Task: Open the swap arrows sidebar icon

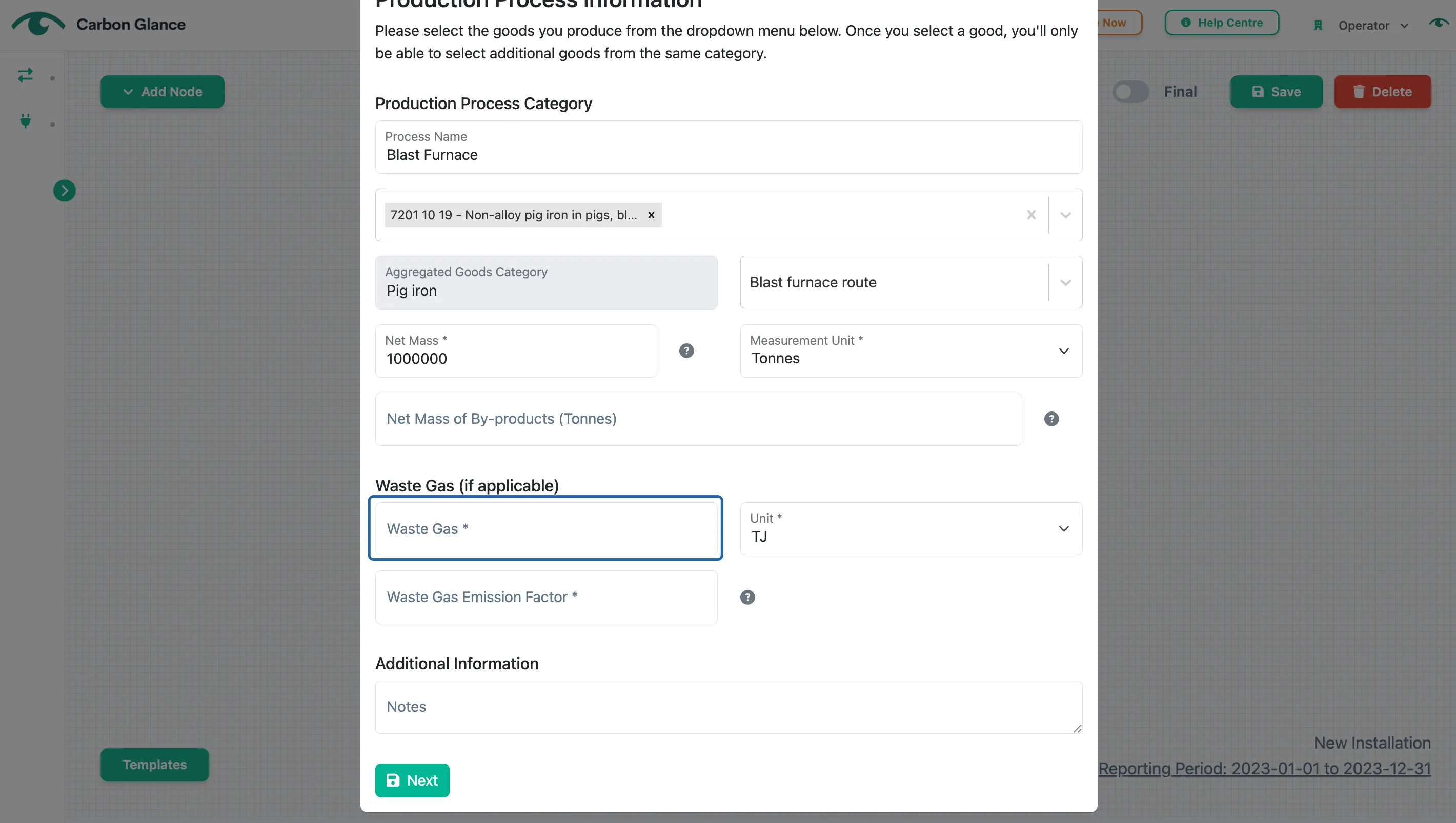Action: (25, 75)
